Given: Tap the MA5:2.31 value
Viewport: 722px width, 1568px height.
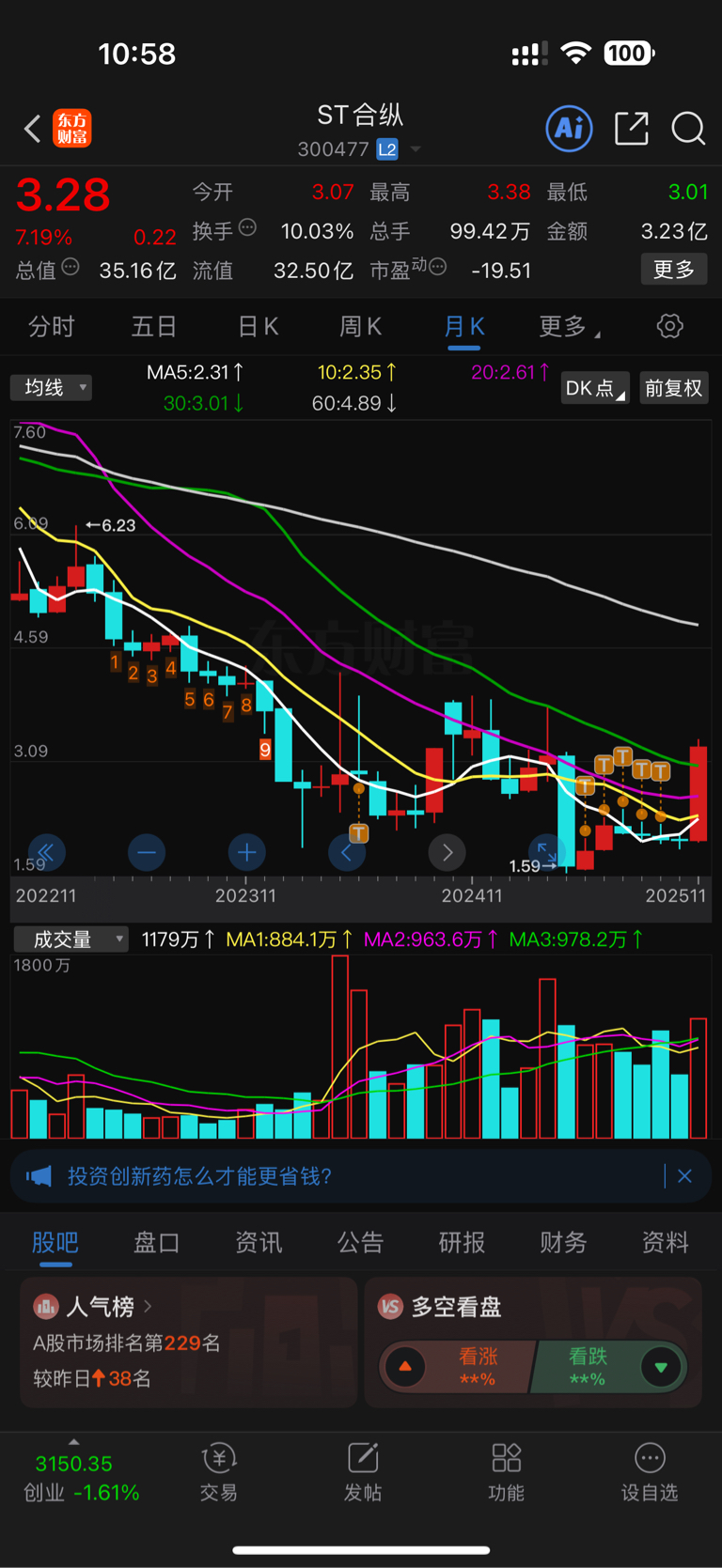Looking at the screenshot, I should pos(195,373).
